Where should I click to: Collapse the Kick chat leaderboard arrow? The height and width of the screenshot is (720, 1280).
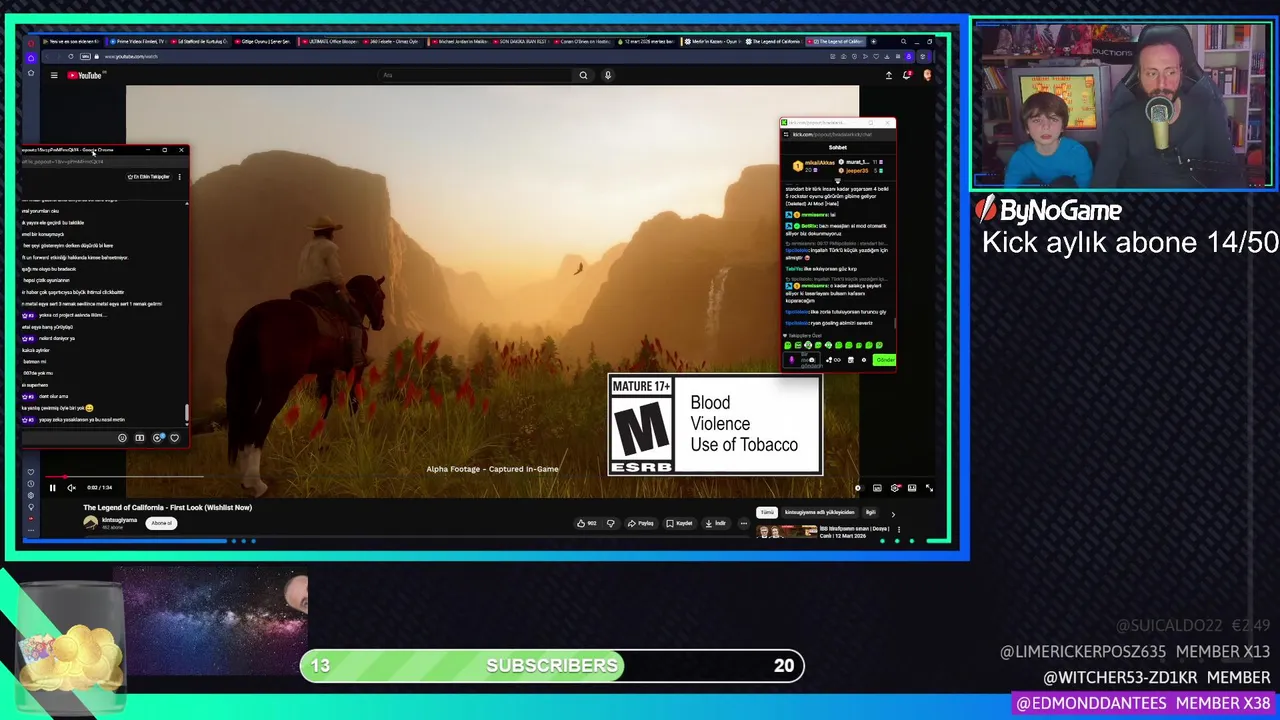pos(838,181)
